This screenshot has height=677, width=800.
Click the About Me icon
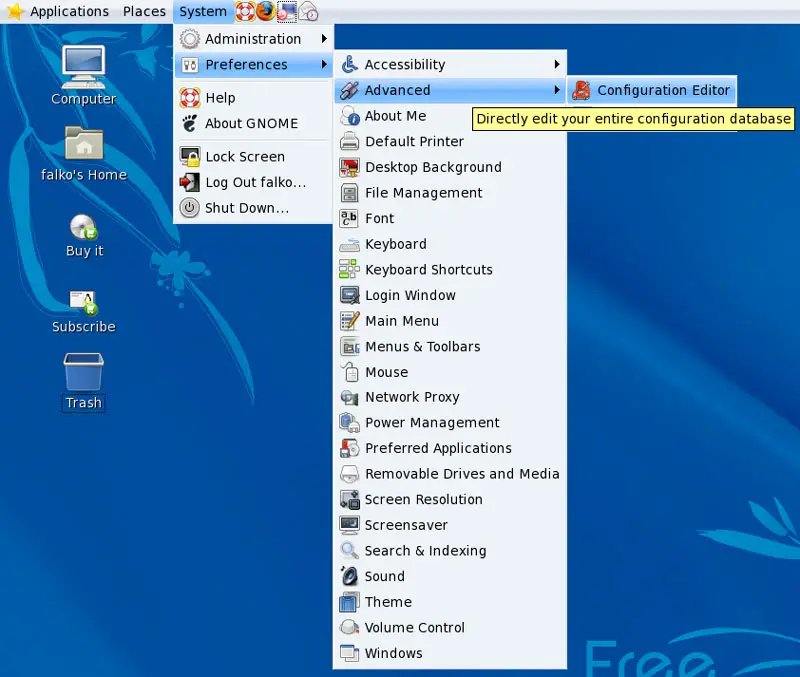pyautogui.click(x=350, y=116)
